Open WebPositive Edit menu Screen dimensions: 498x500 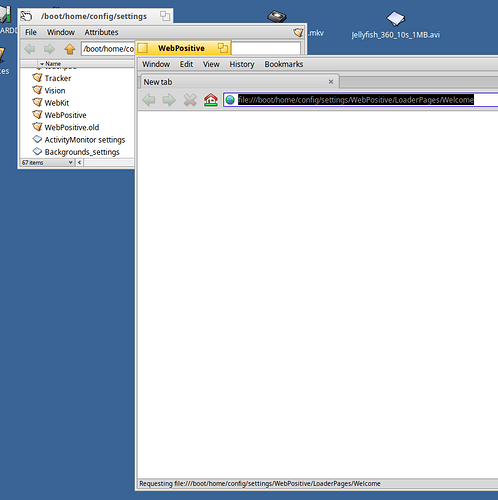tap(186, 64)
